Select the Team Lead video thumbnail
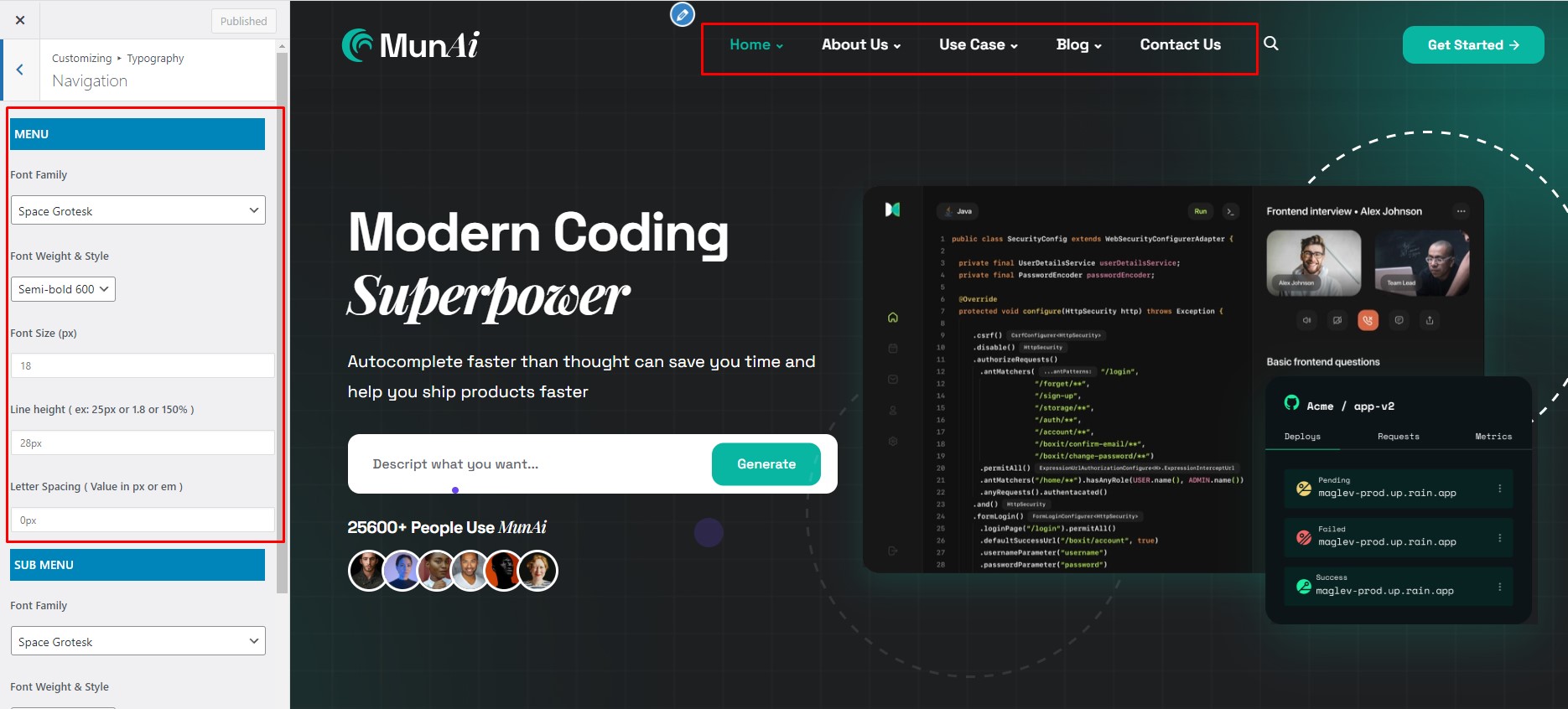1568x709 pixels. point(1422,263)
